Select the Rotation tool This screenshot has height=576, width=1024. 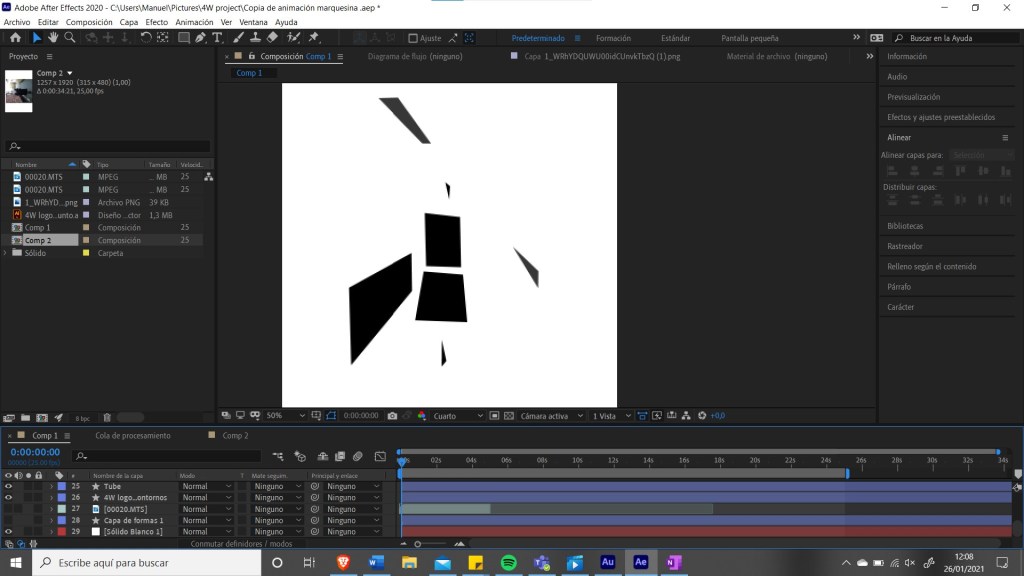(146, 38)
